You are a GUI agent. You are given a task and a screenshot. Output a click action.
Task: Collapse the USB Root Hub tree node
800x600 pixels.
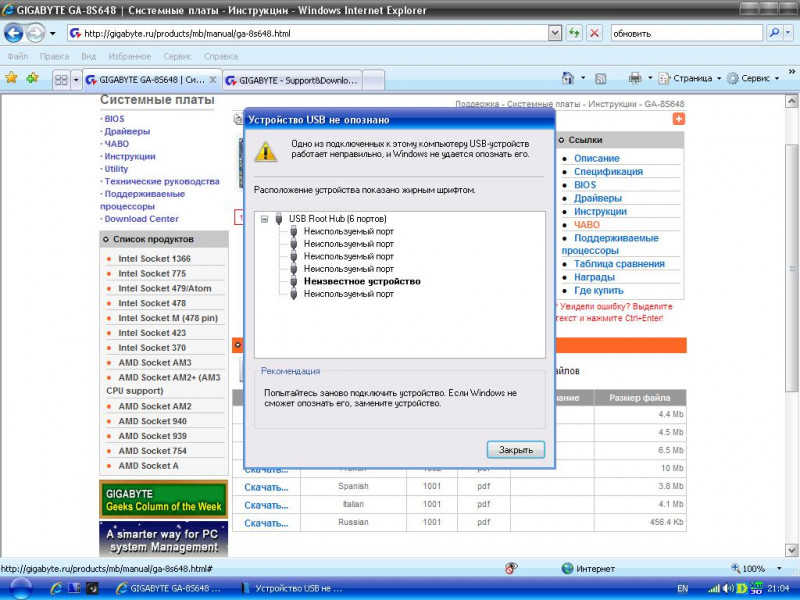click(264, 219)
